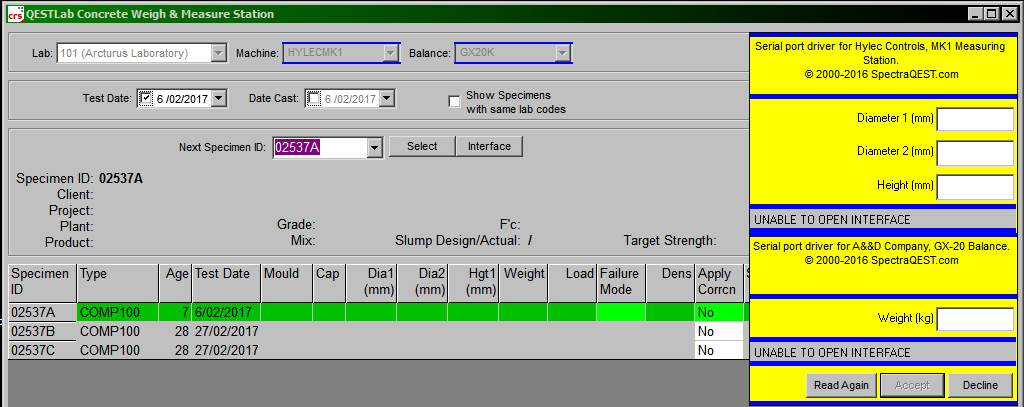Click the Weight (kg) input field
The width and height of the screenshot is (1024, 407).
(974, 319)
